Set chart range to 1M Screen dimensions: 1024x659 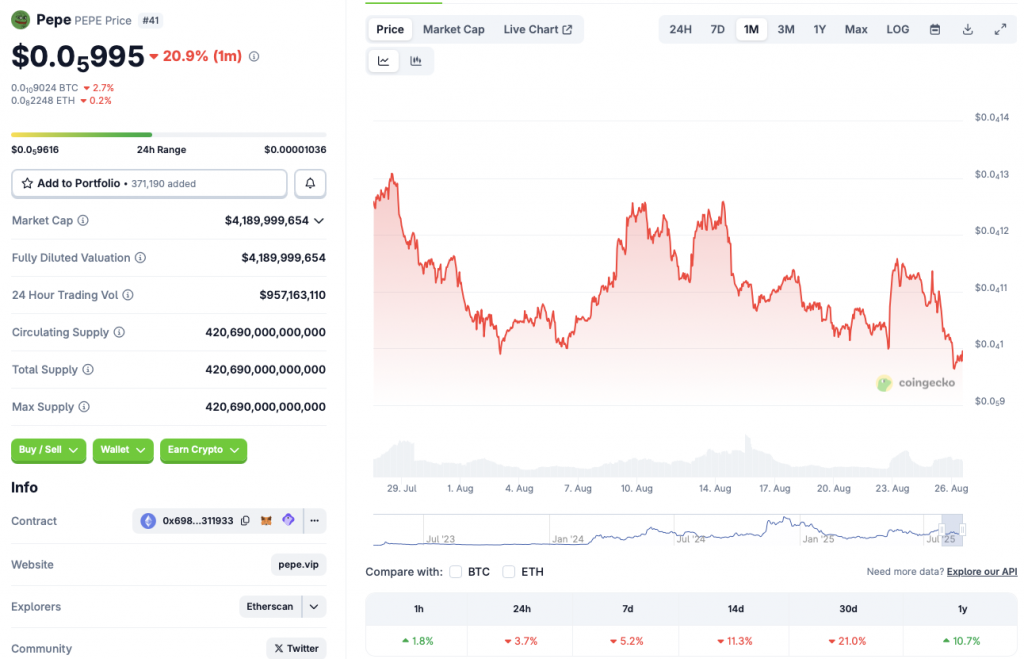tap(751, 29)
